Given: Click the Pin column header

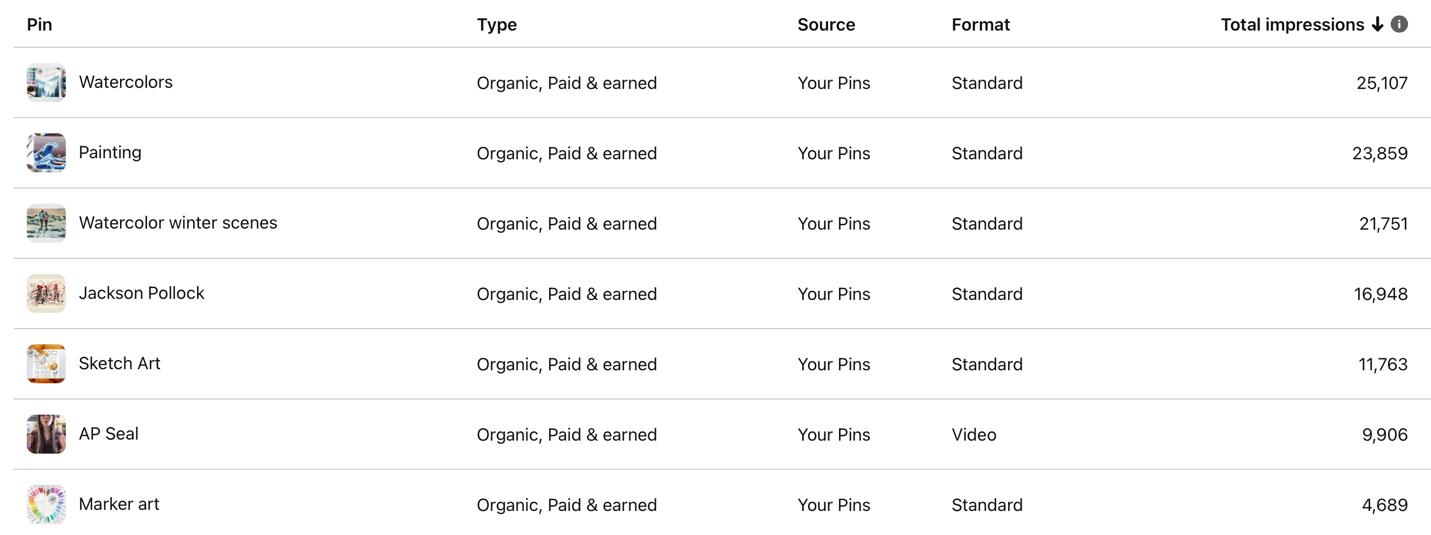Looking at the screenshot, I should (x=39, y=25).
